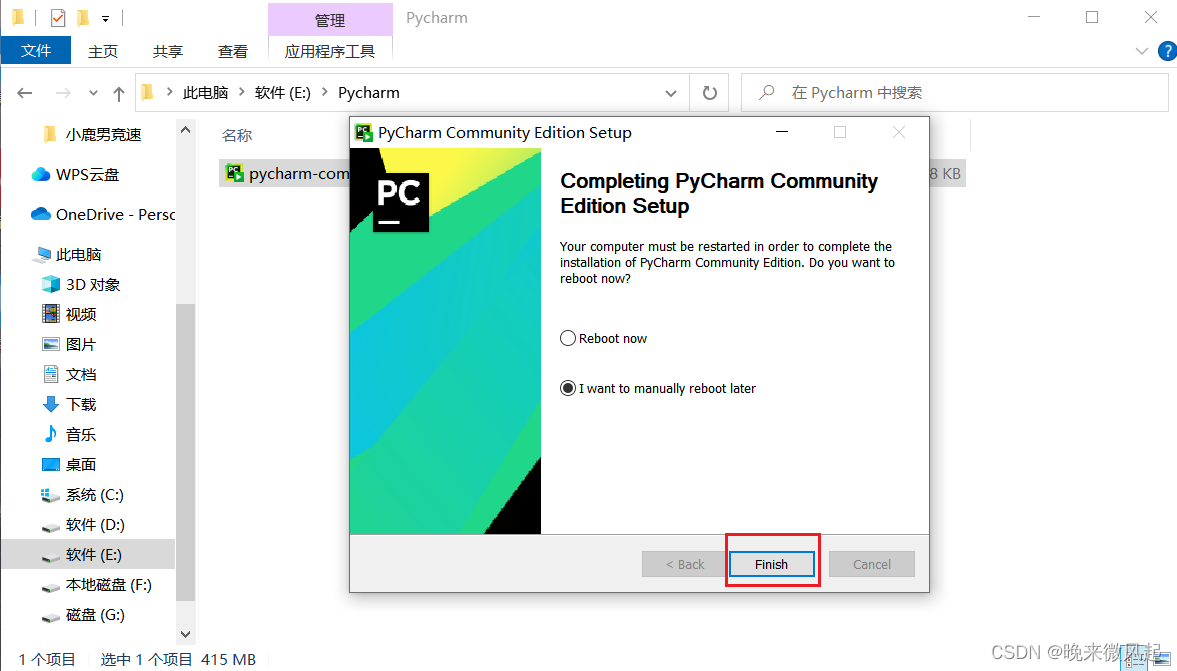
Task: Go up one folder level
Action: pyautogui.click(x=119, y=93)
